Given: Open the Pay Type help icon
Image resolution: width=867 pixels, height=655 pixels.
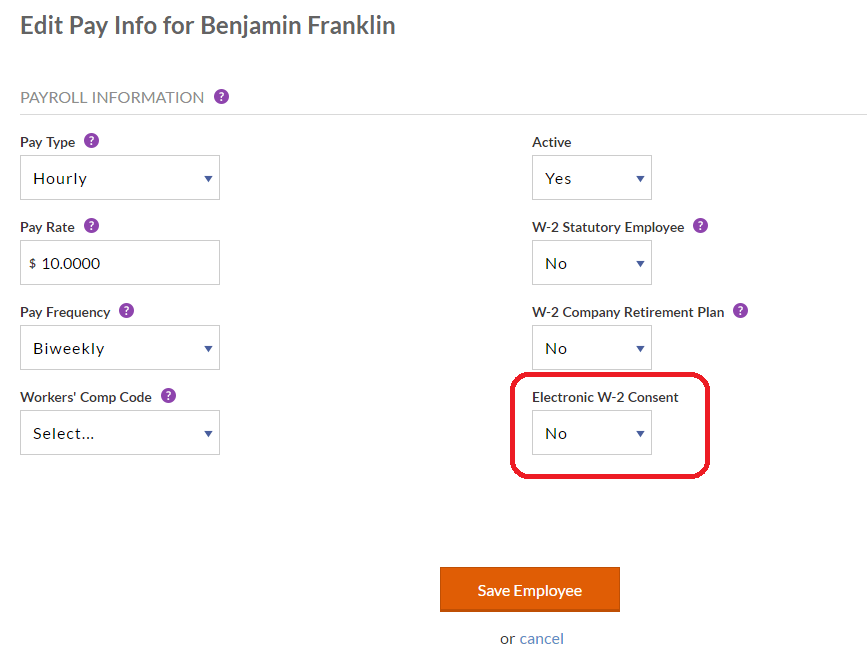Looking at the screenshot, I should [91, 141].
